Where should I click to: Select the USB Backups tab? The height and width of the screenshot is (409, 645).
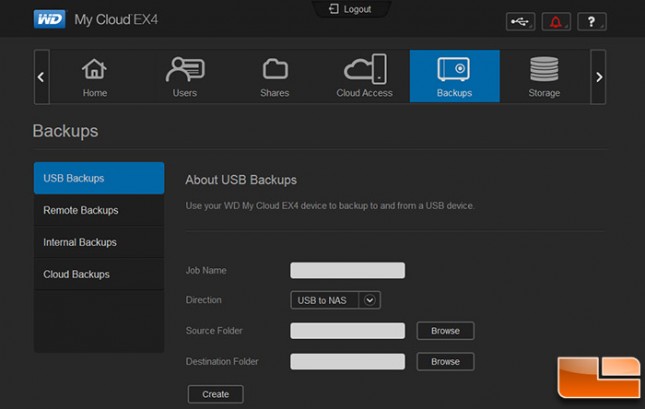[x=99, y=178]
